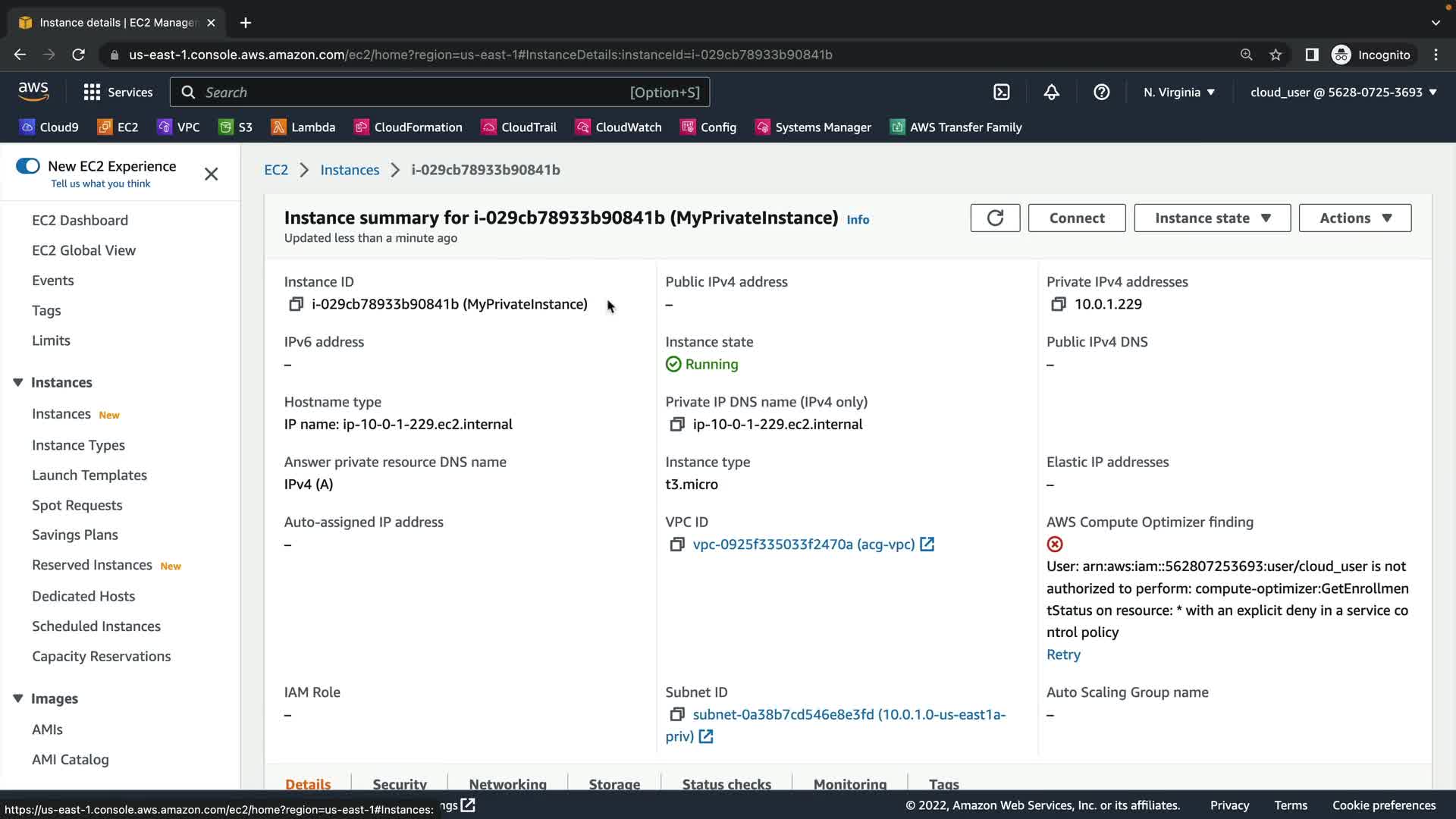This screenshot has width=1456, height=819.
Task: Click the Connect button
Action: click(1076, 218)
